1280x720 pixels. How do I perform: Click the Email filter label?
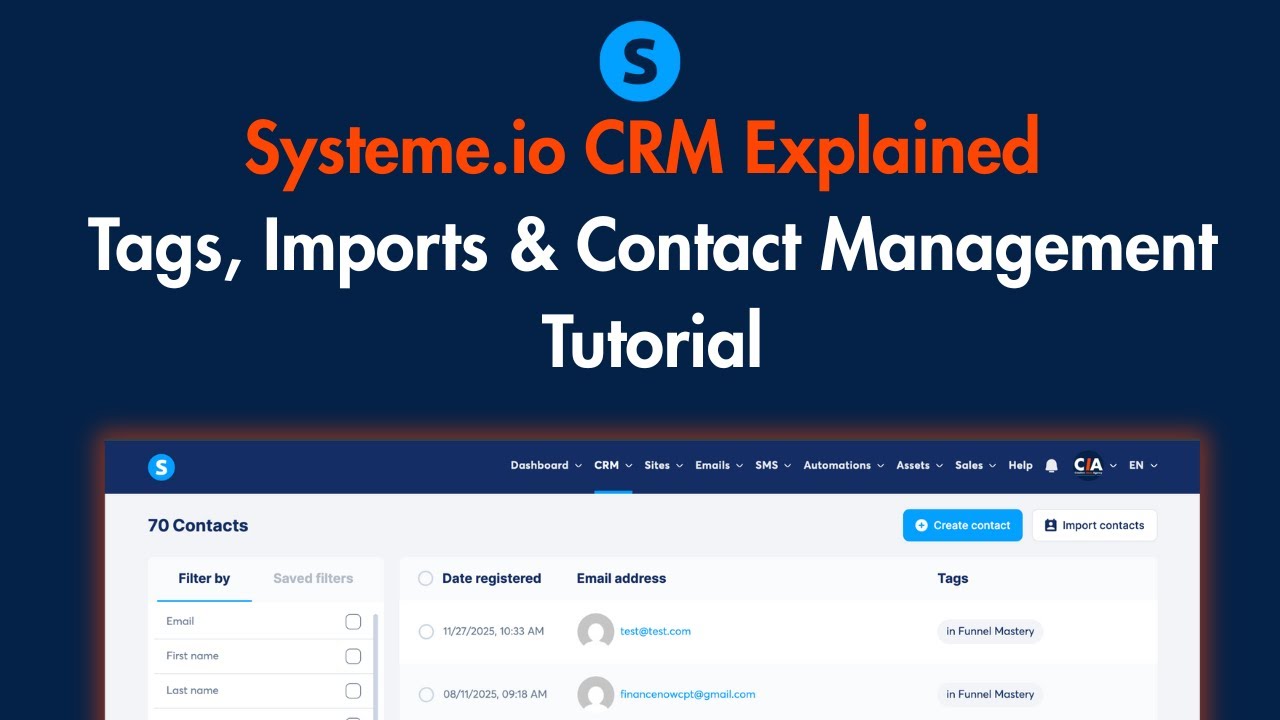click(x=180, y=621)
